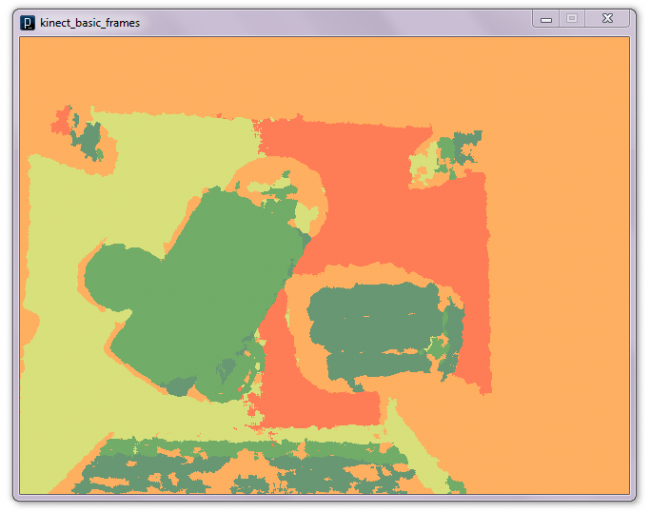Minimize the kinect_basic_frames window

click(x=546, y=19)
